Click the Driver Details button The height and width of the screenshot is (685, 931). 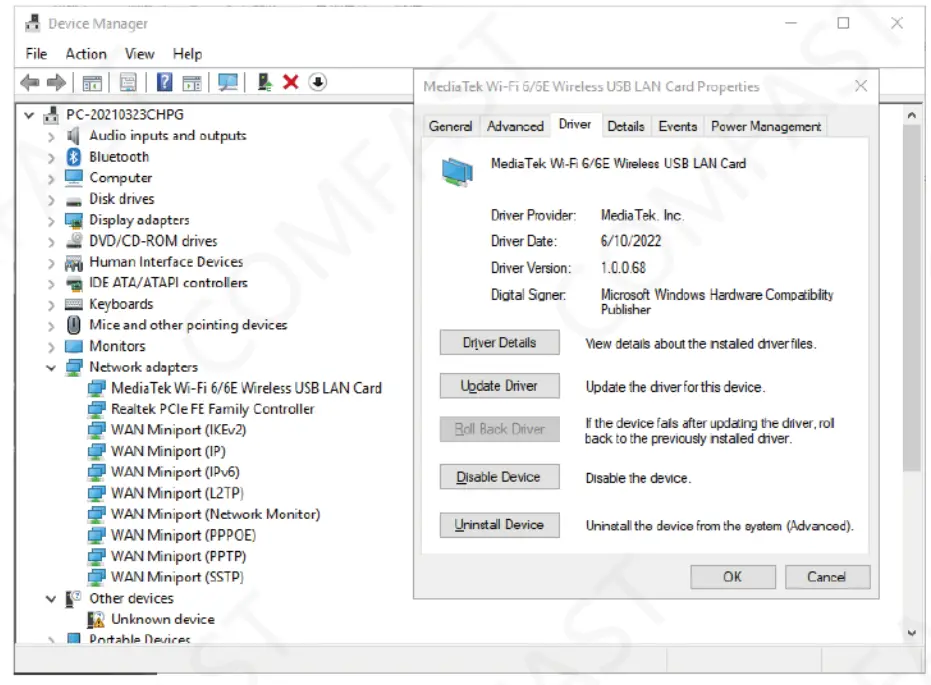[499, 342]
